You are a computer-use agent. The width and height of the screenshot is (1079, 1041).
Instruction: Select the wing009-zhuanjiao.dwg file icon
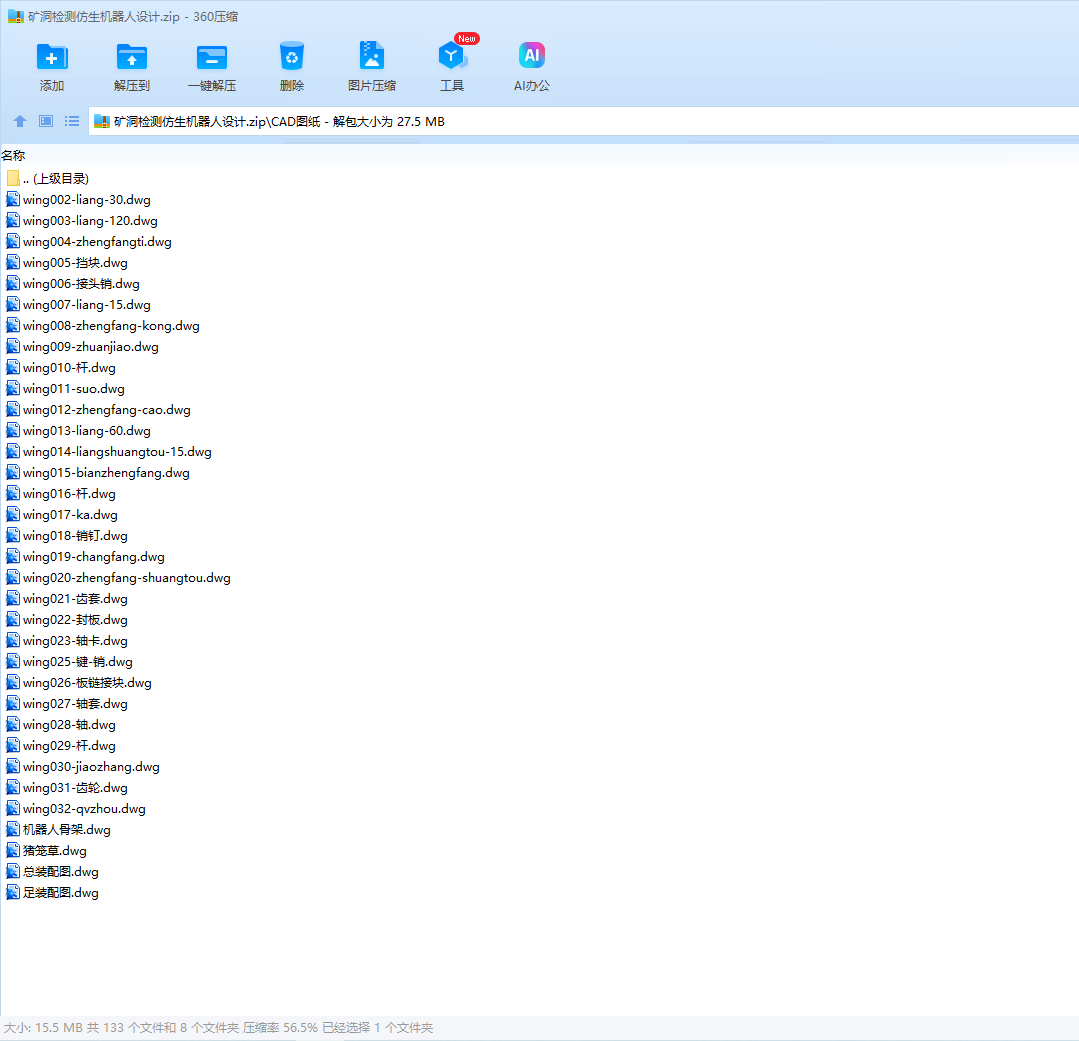13,347
